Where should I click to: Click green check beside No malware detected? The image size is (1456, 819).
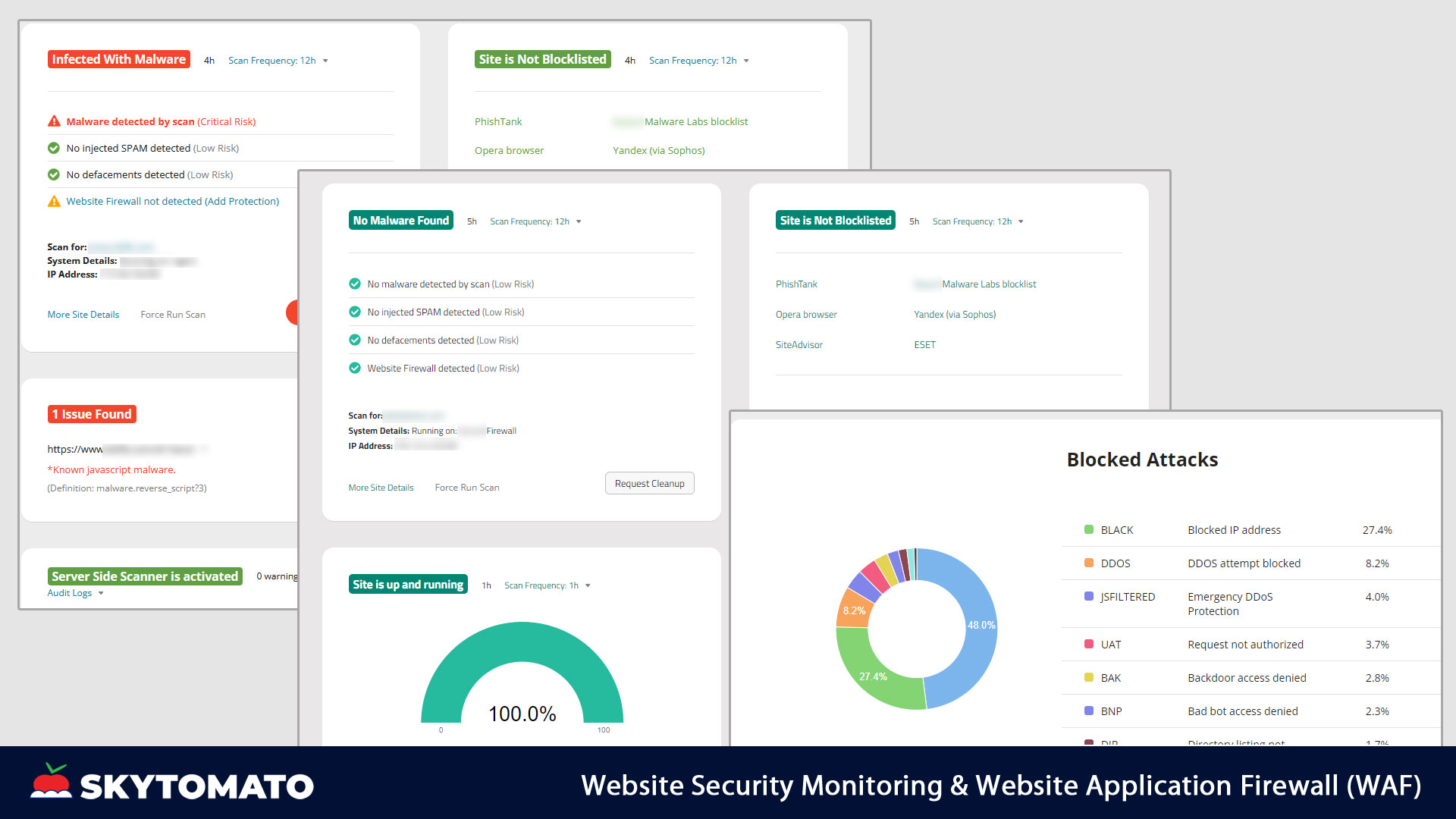click(354, 284)
